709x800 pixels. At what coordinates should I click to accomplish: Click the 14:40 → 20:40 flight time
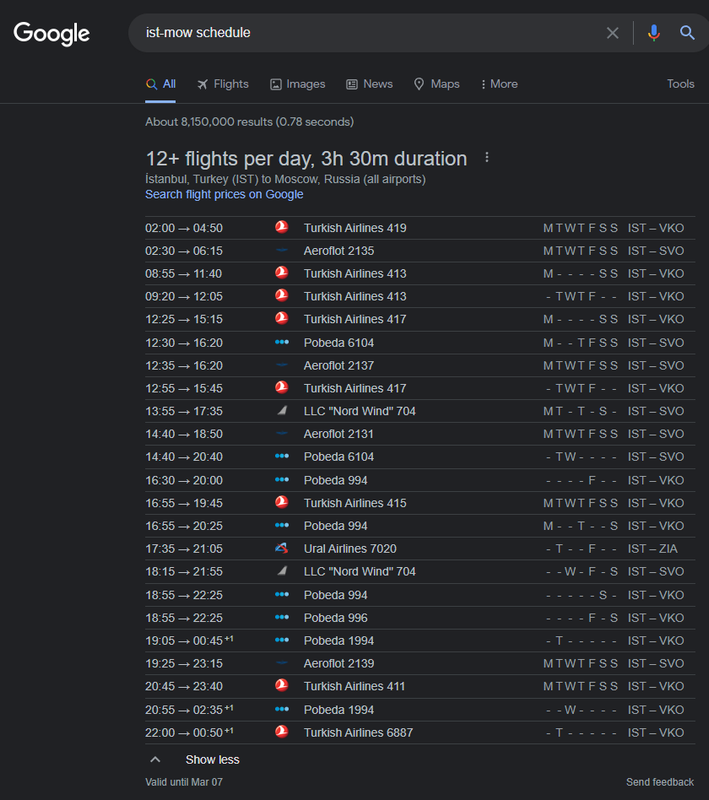click(184, 457)
